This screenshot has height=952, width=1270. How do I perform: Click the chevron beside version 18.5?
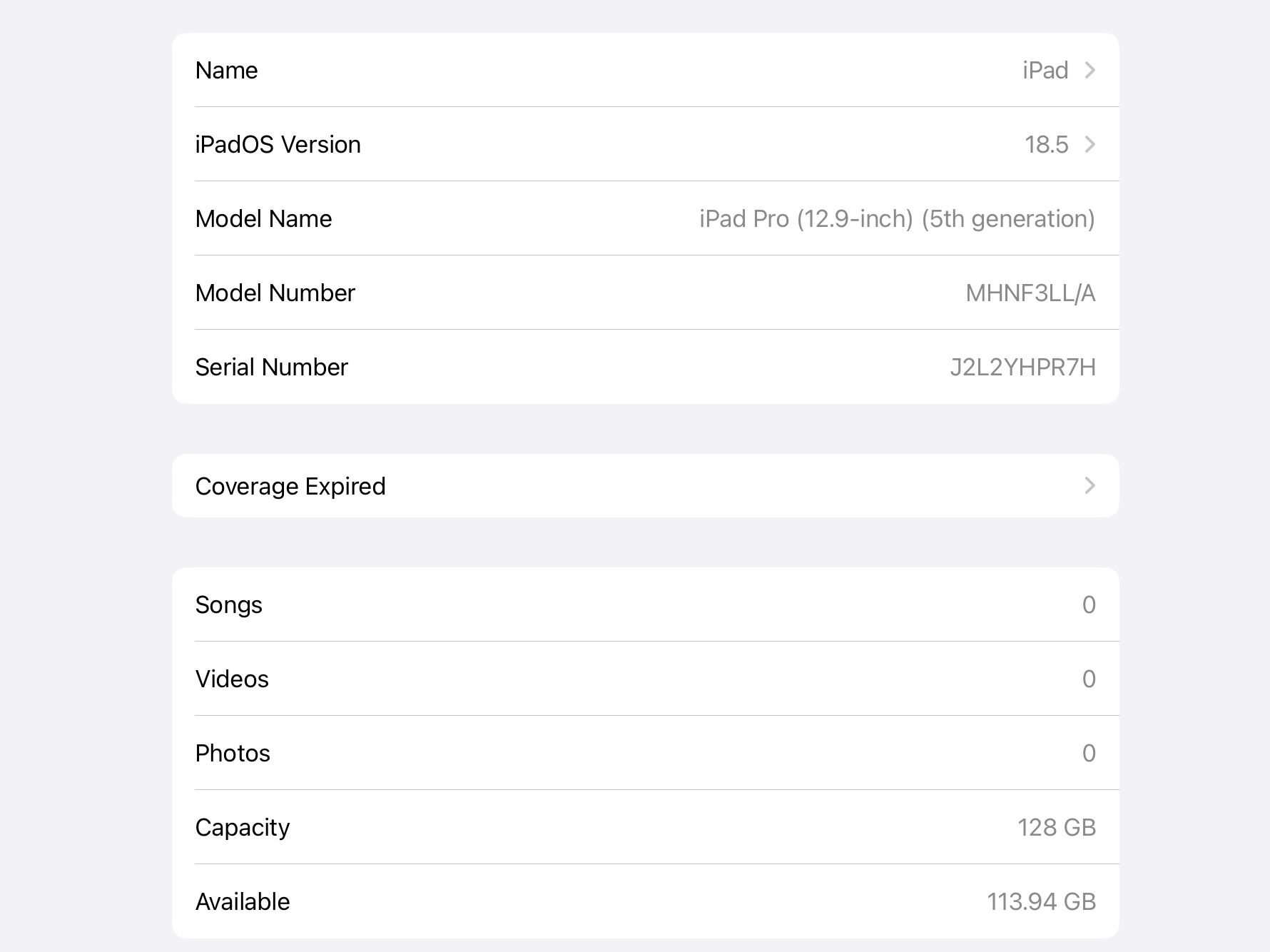tap(1089, 144)
